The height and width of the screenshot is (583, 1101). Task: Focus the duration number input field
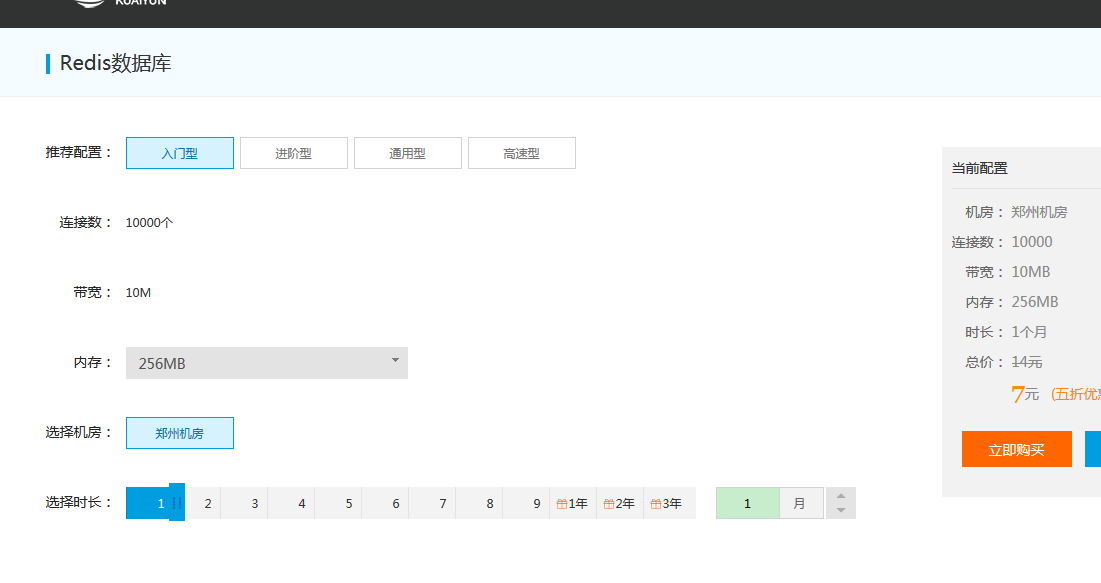pyautogui.click(x=748, y=504)
